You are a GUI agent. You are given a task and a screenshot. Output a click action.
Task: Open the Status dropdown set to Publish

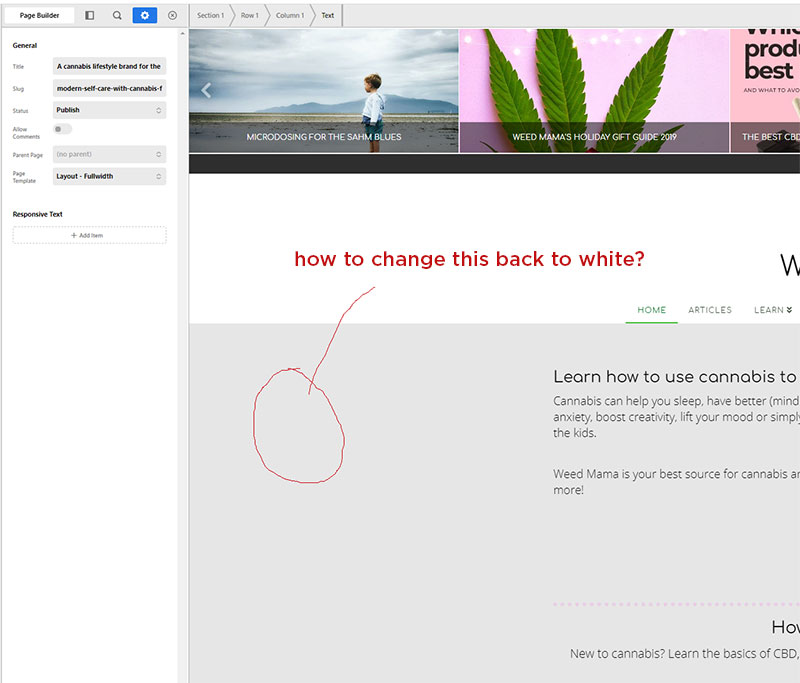click(x=109, y=110)
